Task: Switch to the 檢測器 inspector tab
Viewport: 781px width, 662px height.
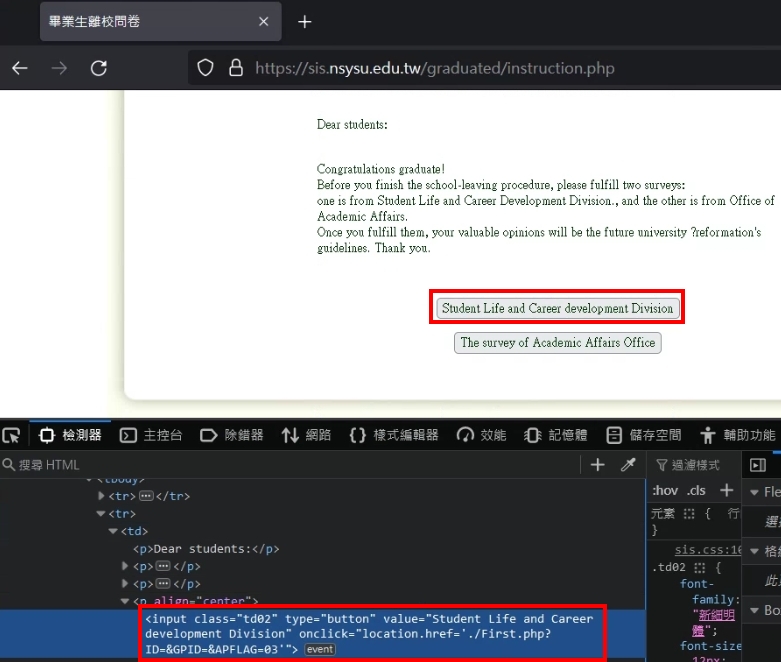Action: [70, 435]
